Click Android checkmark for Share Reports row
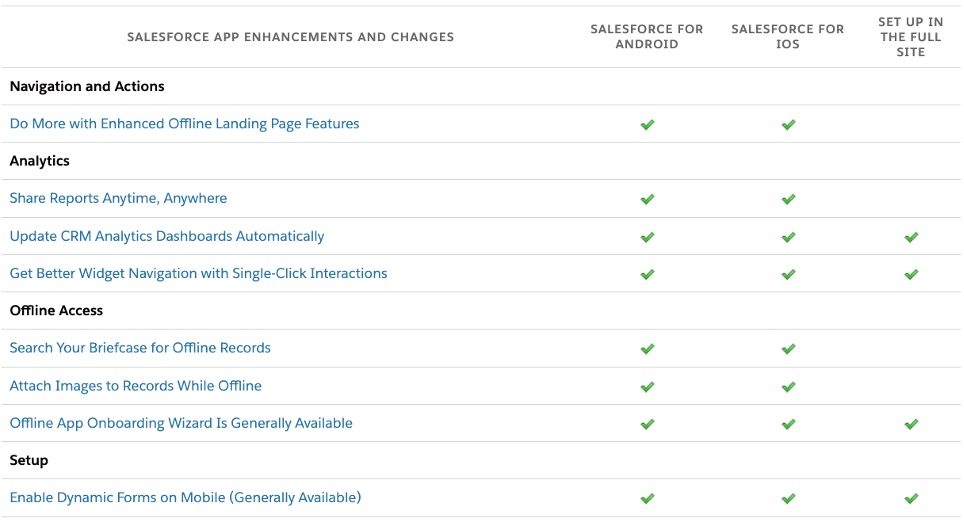 pyautogui.click(x=647, y=199)
